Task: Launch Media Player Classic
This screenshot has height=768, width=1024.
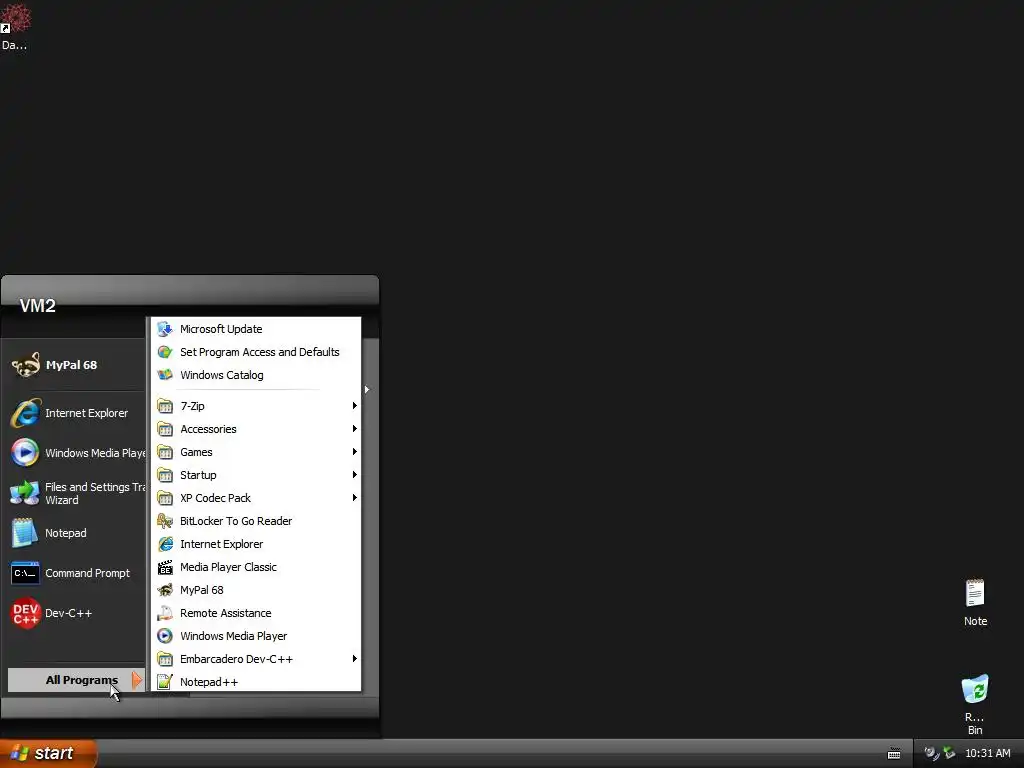Action: click(x=255, y=567)
